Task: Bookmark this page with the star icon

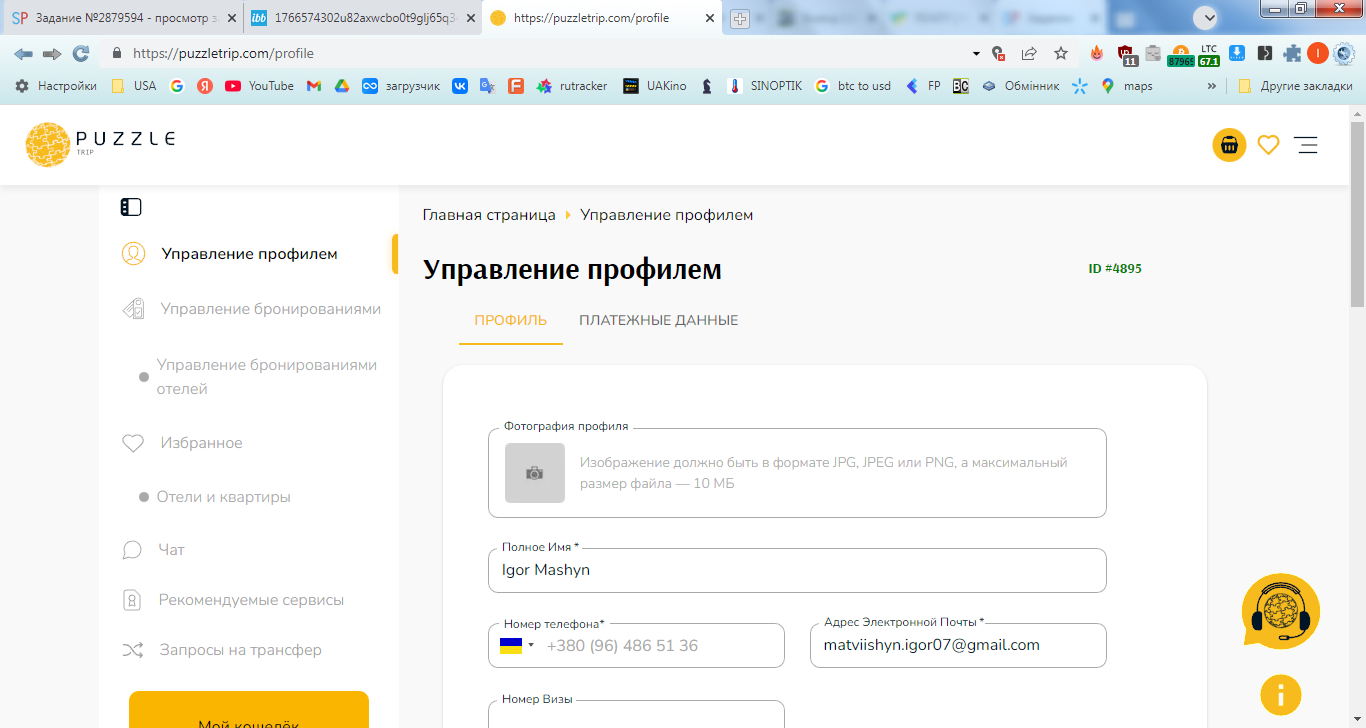Action: [1061, 54]
